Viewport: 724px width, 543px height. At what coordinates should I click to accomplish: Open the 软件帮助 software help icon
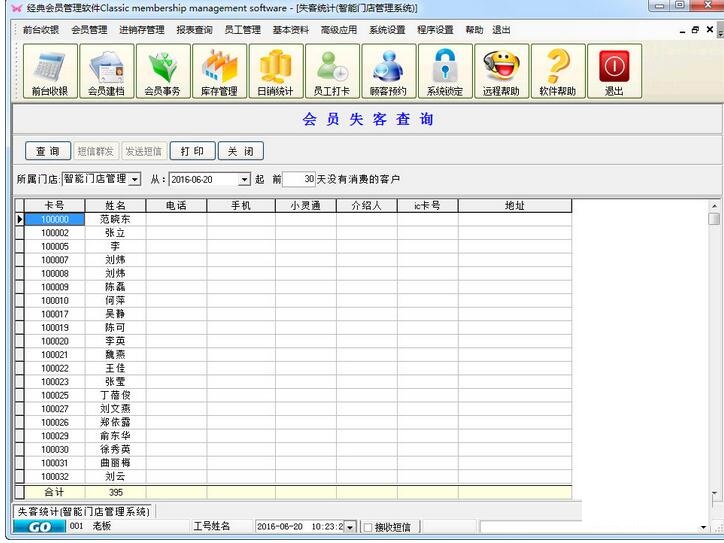point(558,71)
